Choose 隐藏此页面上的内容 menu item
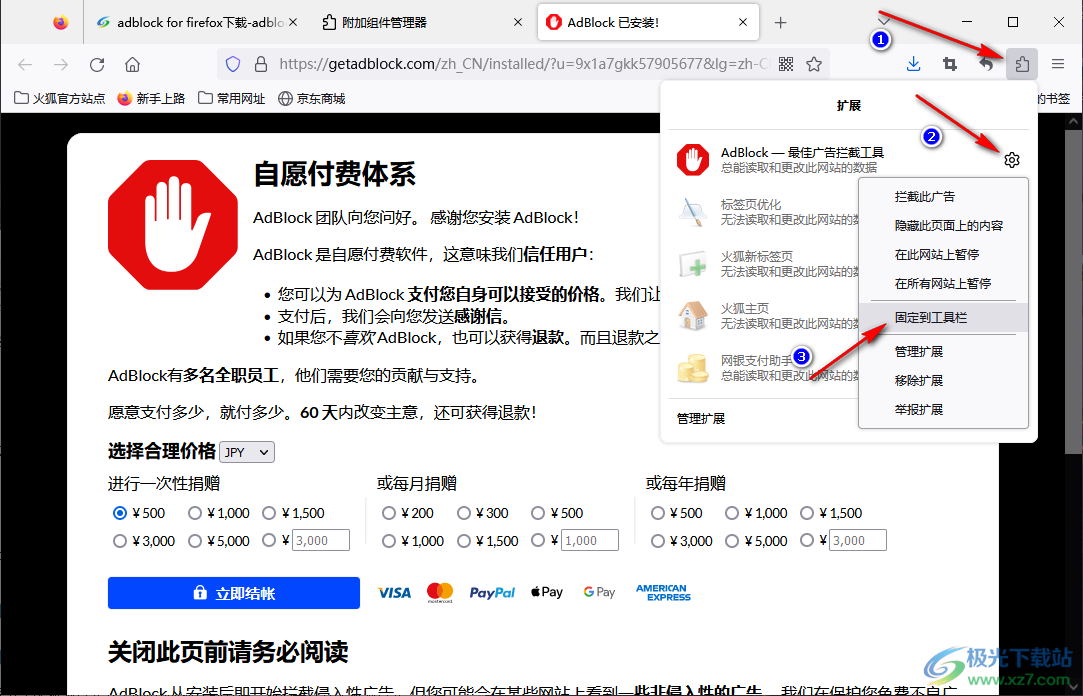The height and width of the screenshot is (696, 1083). click(943, 226)
